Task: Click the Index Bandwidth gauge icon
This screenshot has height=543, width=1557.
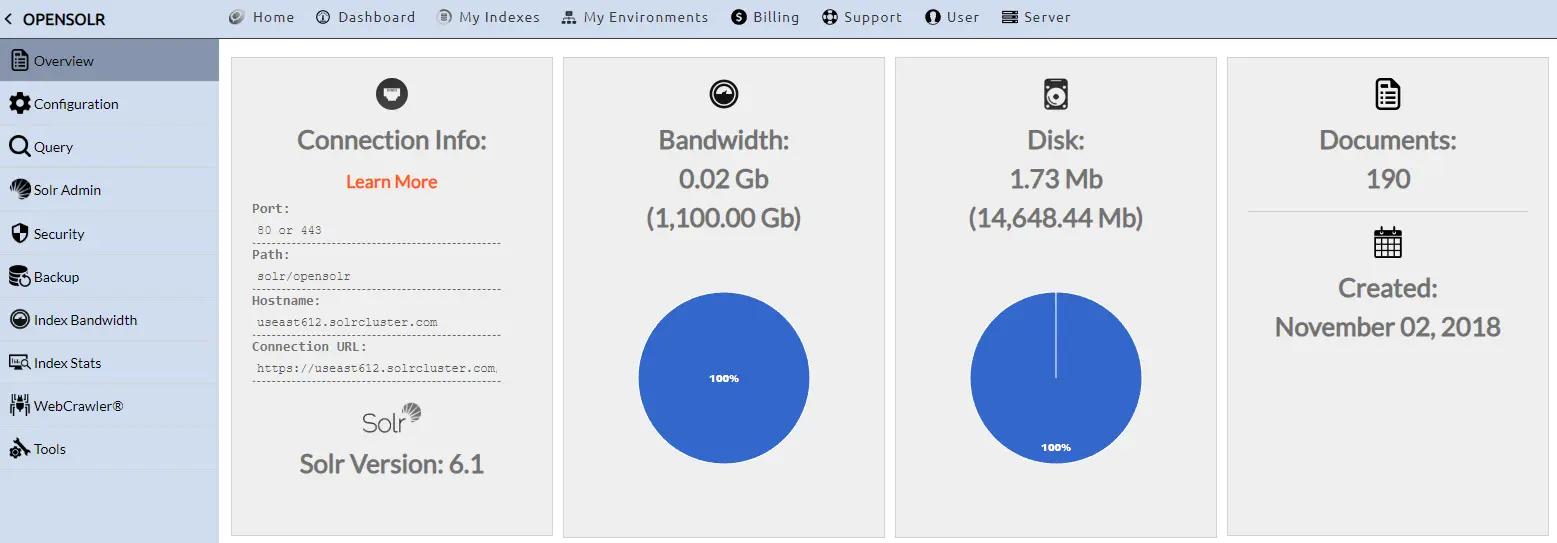Action: 19,320
